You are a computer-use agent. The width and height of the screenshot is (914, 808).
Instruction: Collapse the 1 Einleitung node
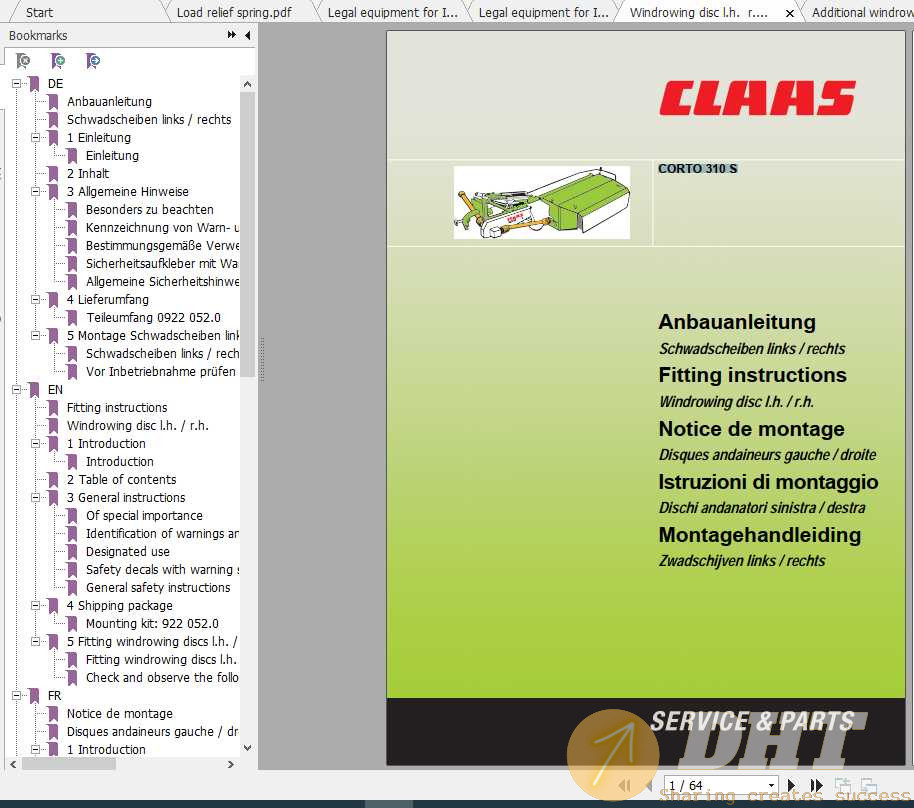[36, 138]
